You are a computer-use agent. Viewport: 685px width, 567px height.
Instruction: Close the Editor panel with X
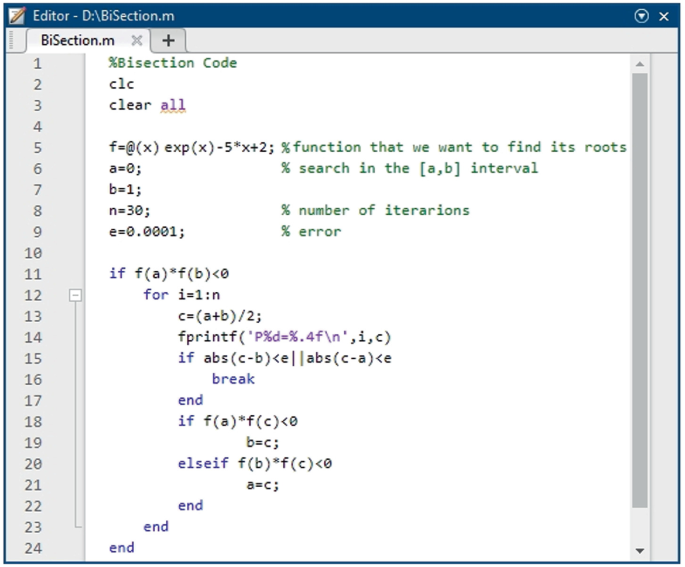point(664,16)
